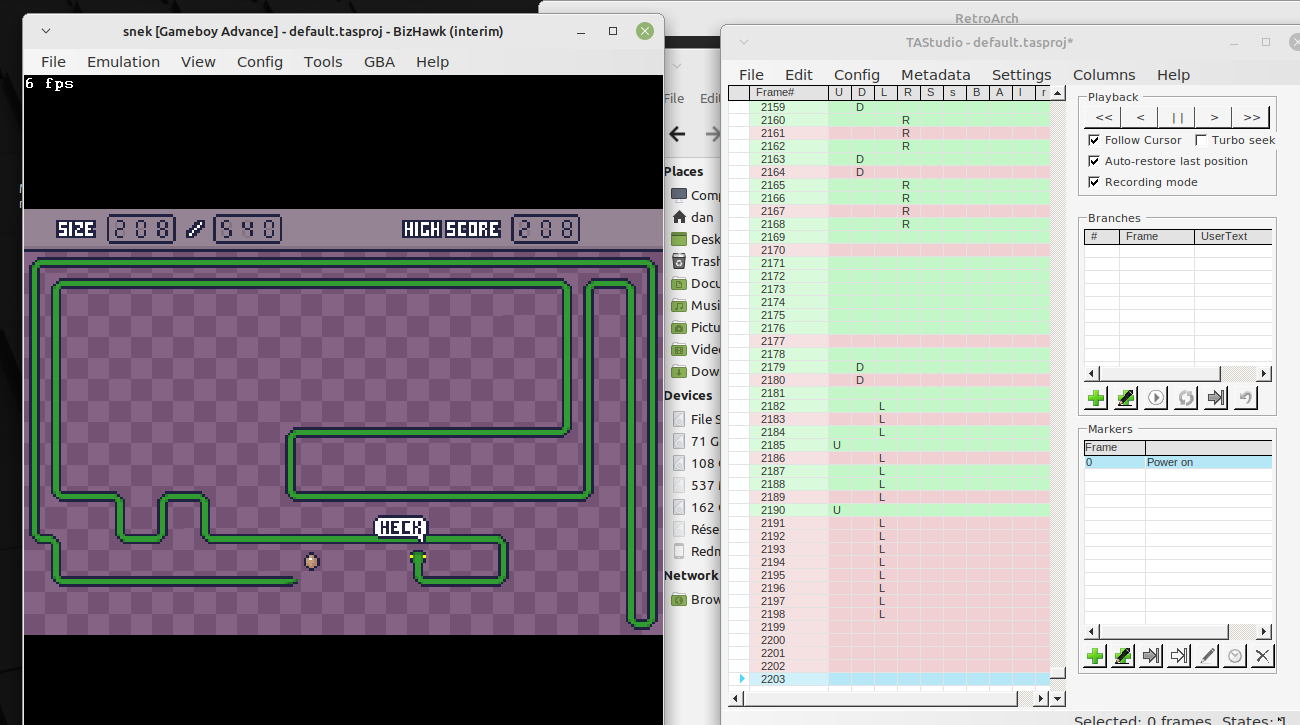The height and width of the screenshot is (725, 1300).
Task: Click the load branch play icon
Action: (1156, 398)
